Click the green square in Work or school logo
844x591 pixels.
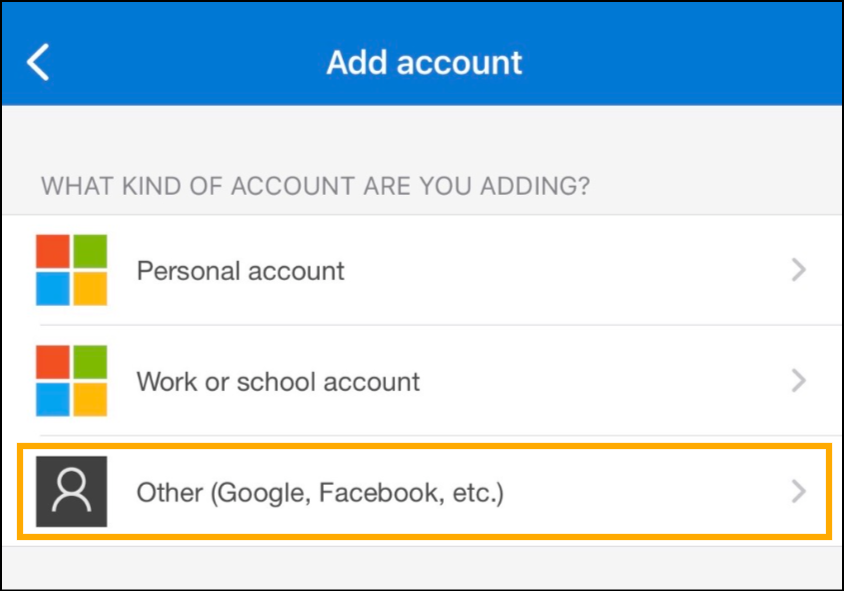[x=89, y=363]
